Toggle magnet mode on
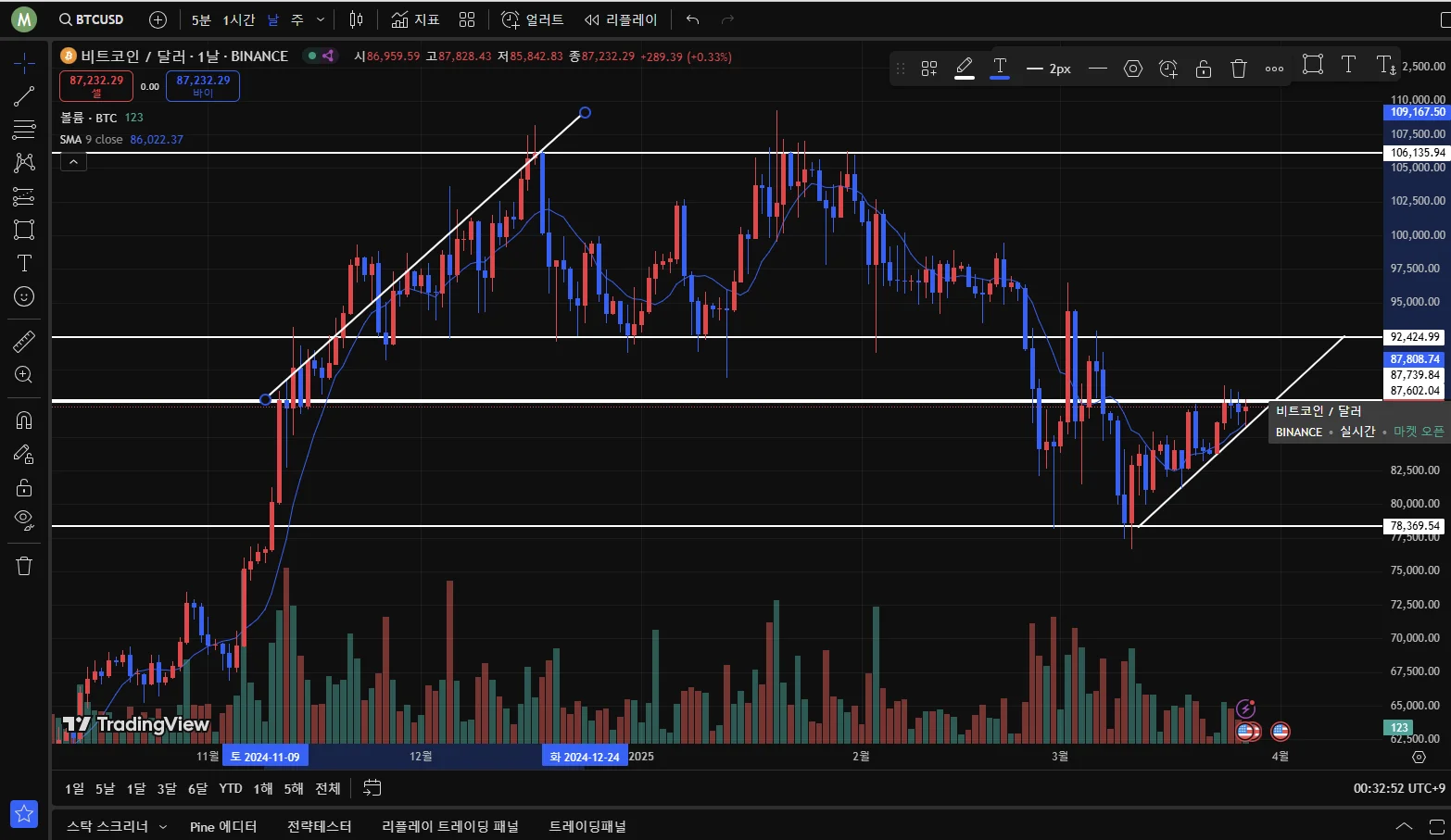This screenshot has width=1451, height=840. [24, 420]
